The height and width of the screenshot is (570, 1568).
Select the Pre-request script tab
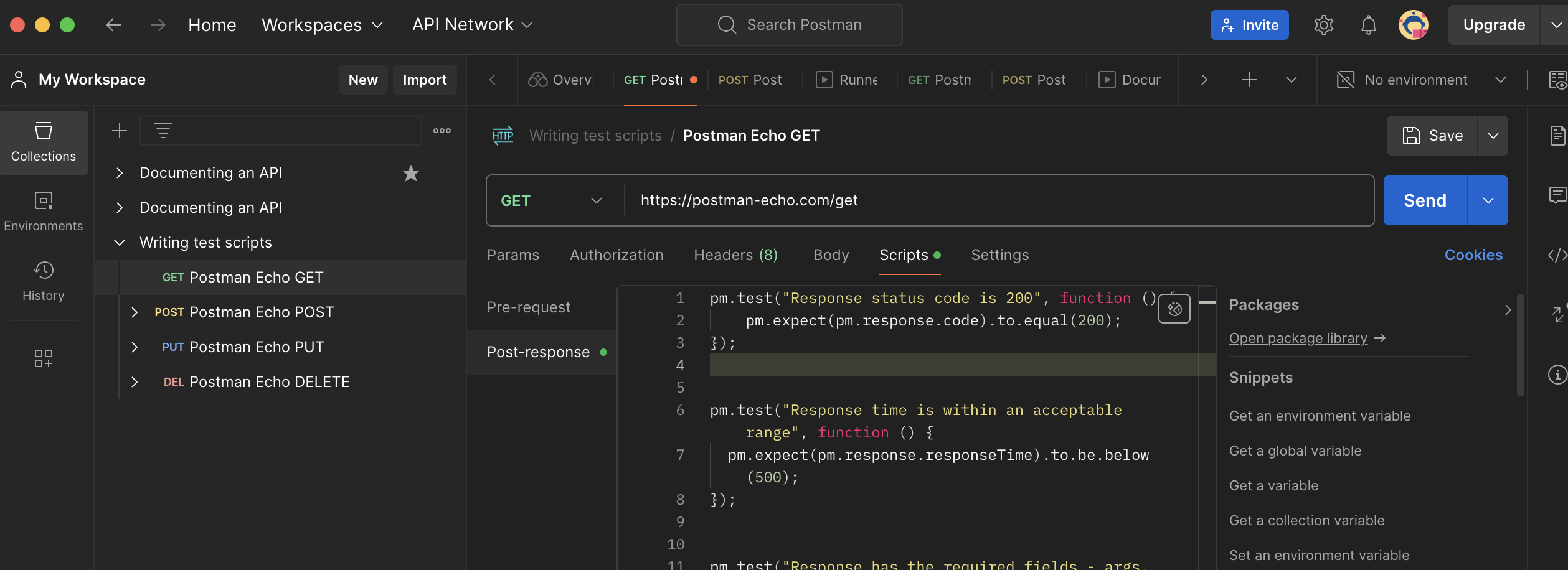coord(529,307)
